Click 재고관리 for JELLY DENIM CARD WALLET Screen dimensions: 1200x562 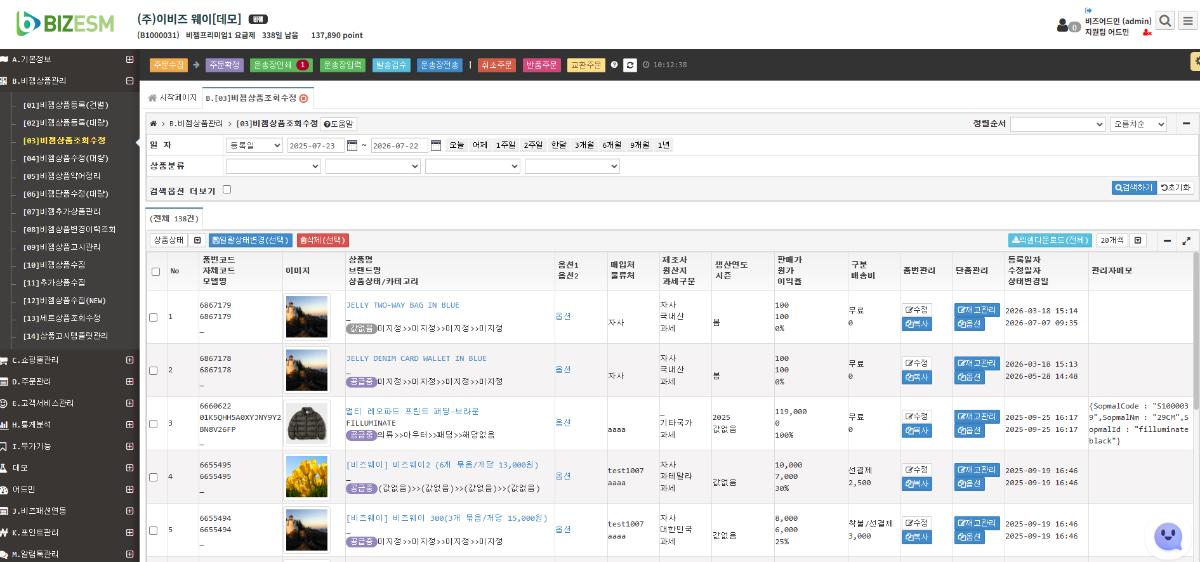pos(976,363)
